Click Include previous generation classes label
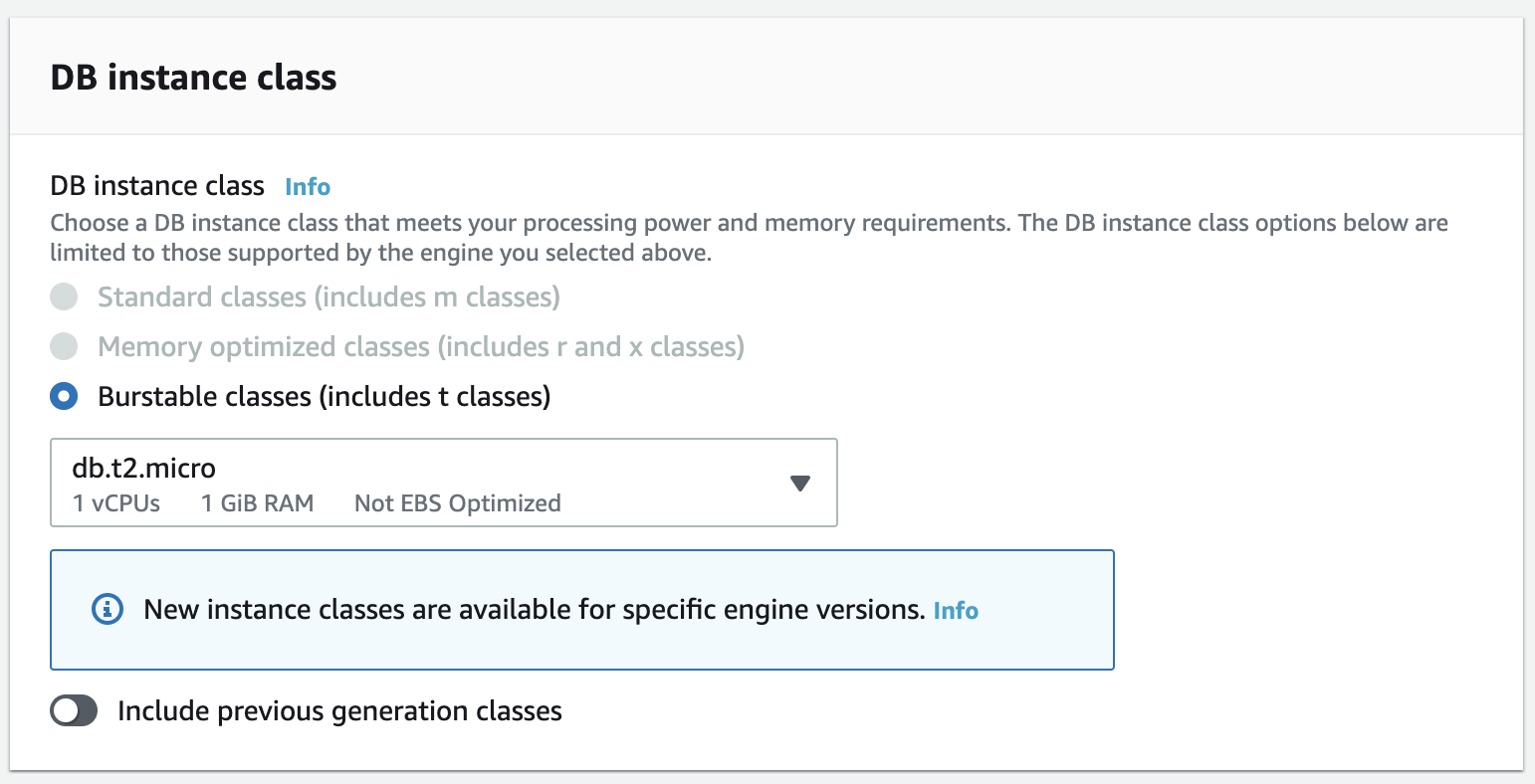The image size is (1535, 784). click(339, 710)
